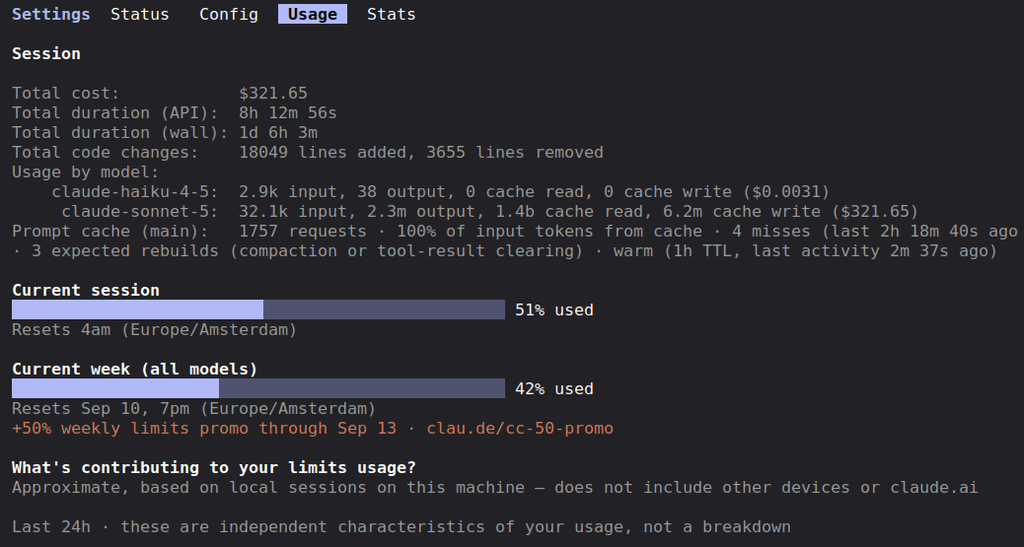This screenshot has height=547, width=1024.
Task: Switch to the Status tab
Action: pos(139,14)
